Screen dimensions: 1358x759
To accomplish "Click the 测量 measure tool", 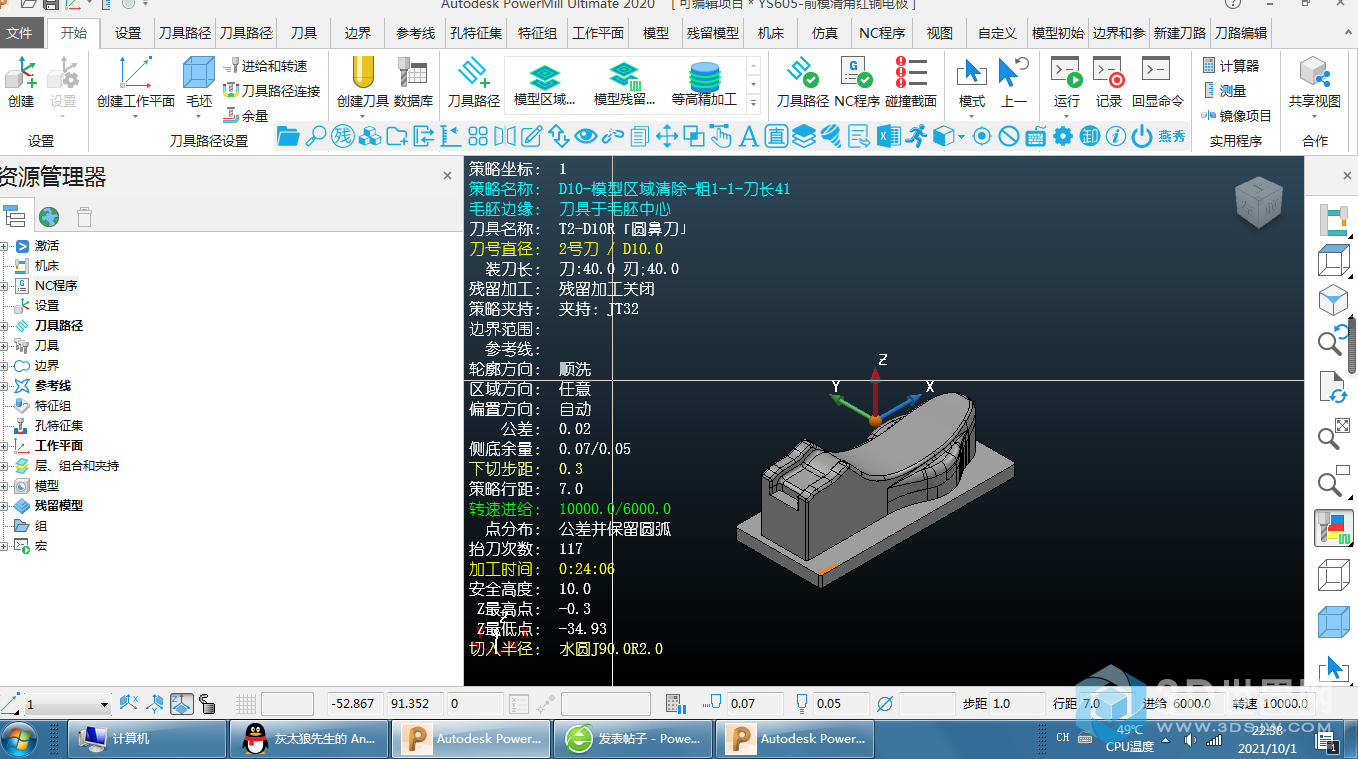I will point(1224,91).
